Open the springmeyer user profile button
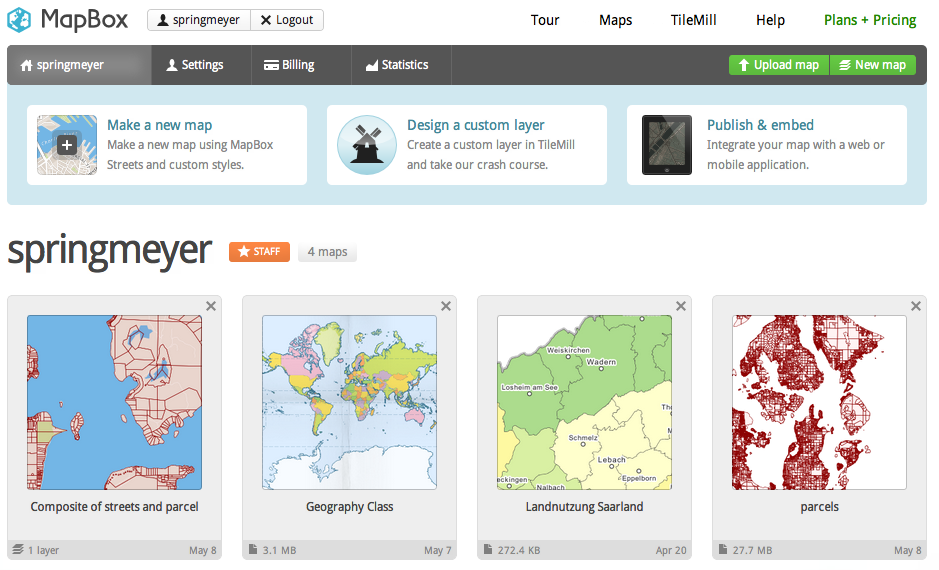 coord(199,20)
